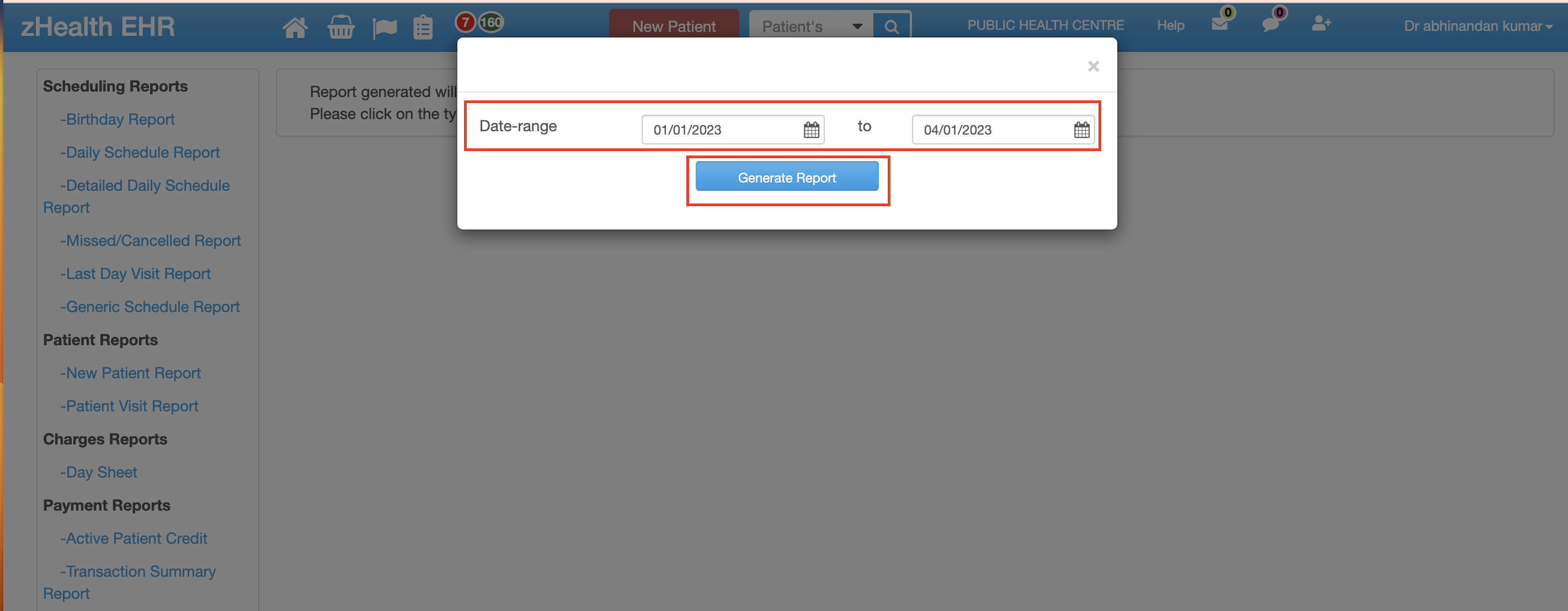The height and width of the screenshot is (611, 1568).
Task: Open the home icon in navbar
Action: 295,28
